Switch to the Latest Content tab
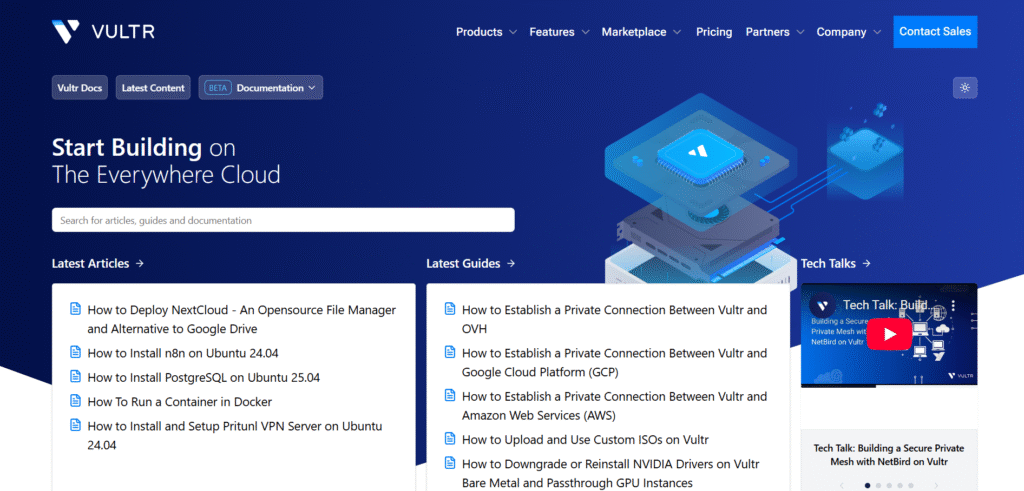Image resolution: width=1024 pixels, height=491 pixels. pyautogui.click(x=153, y=88)
